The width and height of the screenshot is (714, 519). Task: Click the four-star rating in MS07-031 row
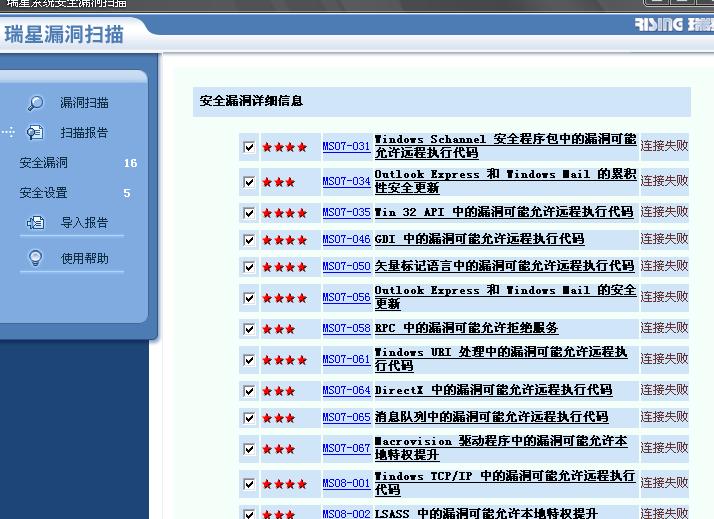point(285,147)
